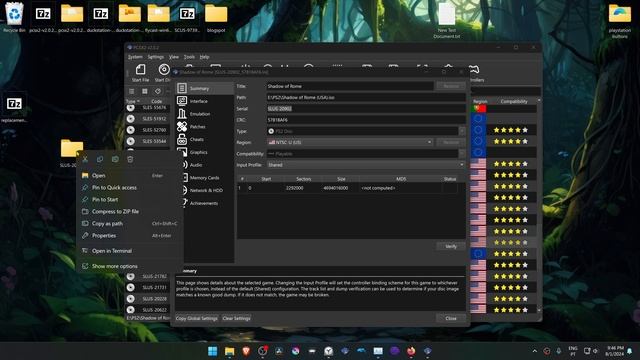This screenshot has height=360, width=640.
Task: Click the Cut icon in context menu
Action: point(85,159)
